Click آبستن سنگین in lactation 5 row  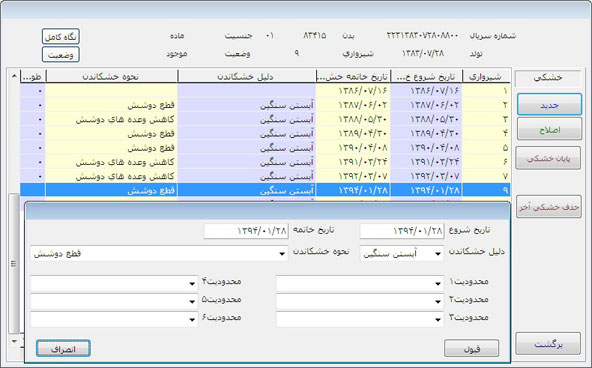tap(287, 148)
